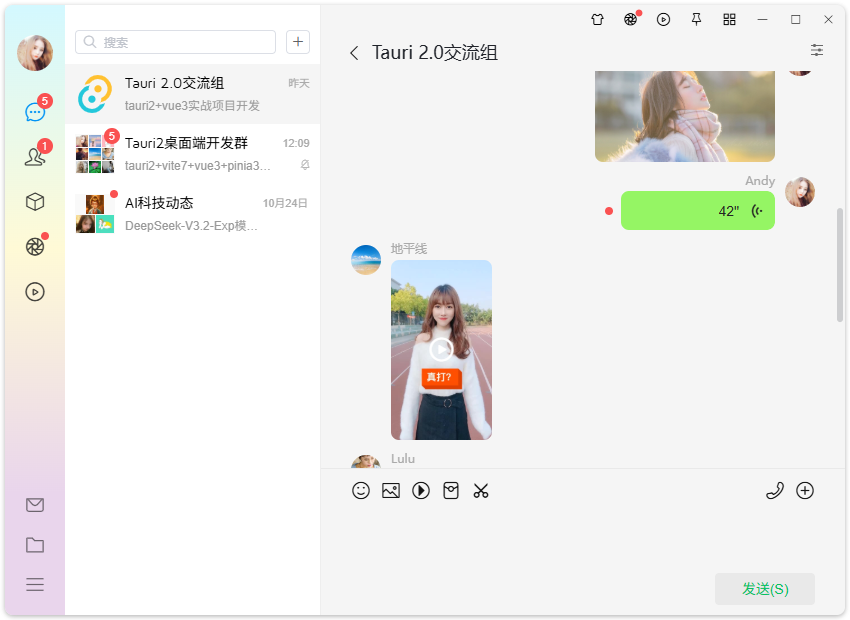Expand the plus menu beside the phone icon
850x620 pixels.
805,491
